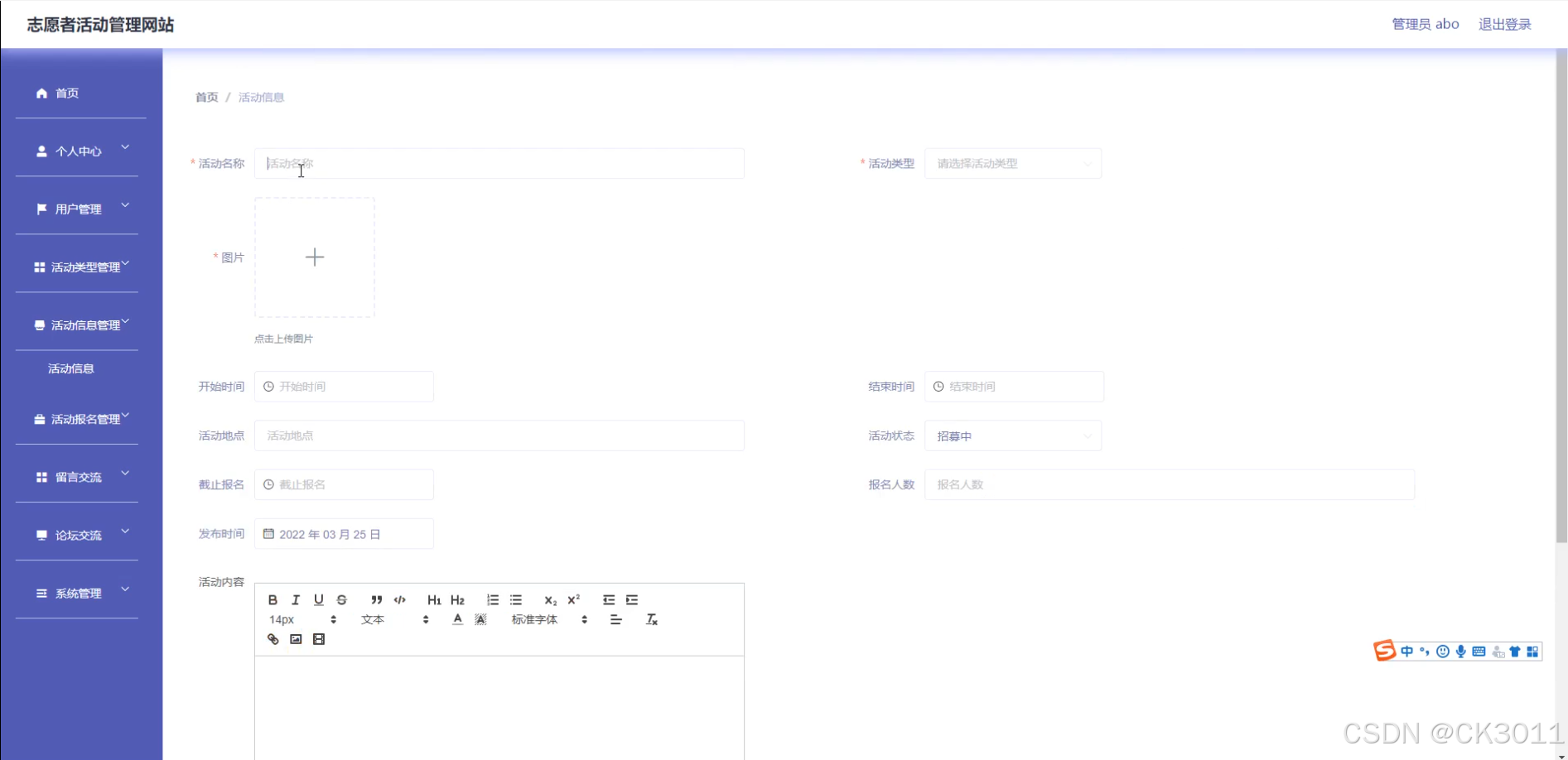The image size is (1568, 760).
Task: Create a bulleted list
Action: click(516, 600)
